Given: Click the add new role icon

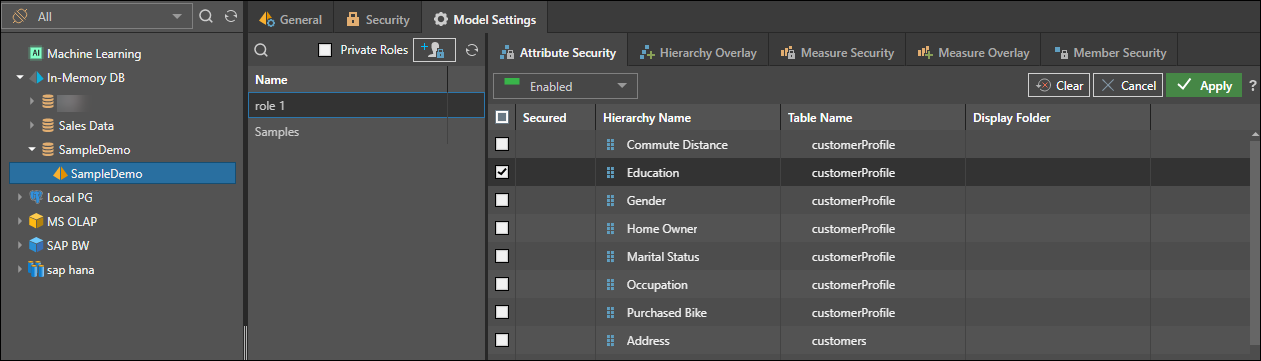Looking at the screenshot, I should tap(435, 50).
